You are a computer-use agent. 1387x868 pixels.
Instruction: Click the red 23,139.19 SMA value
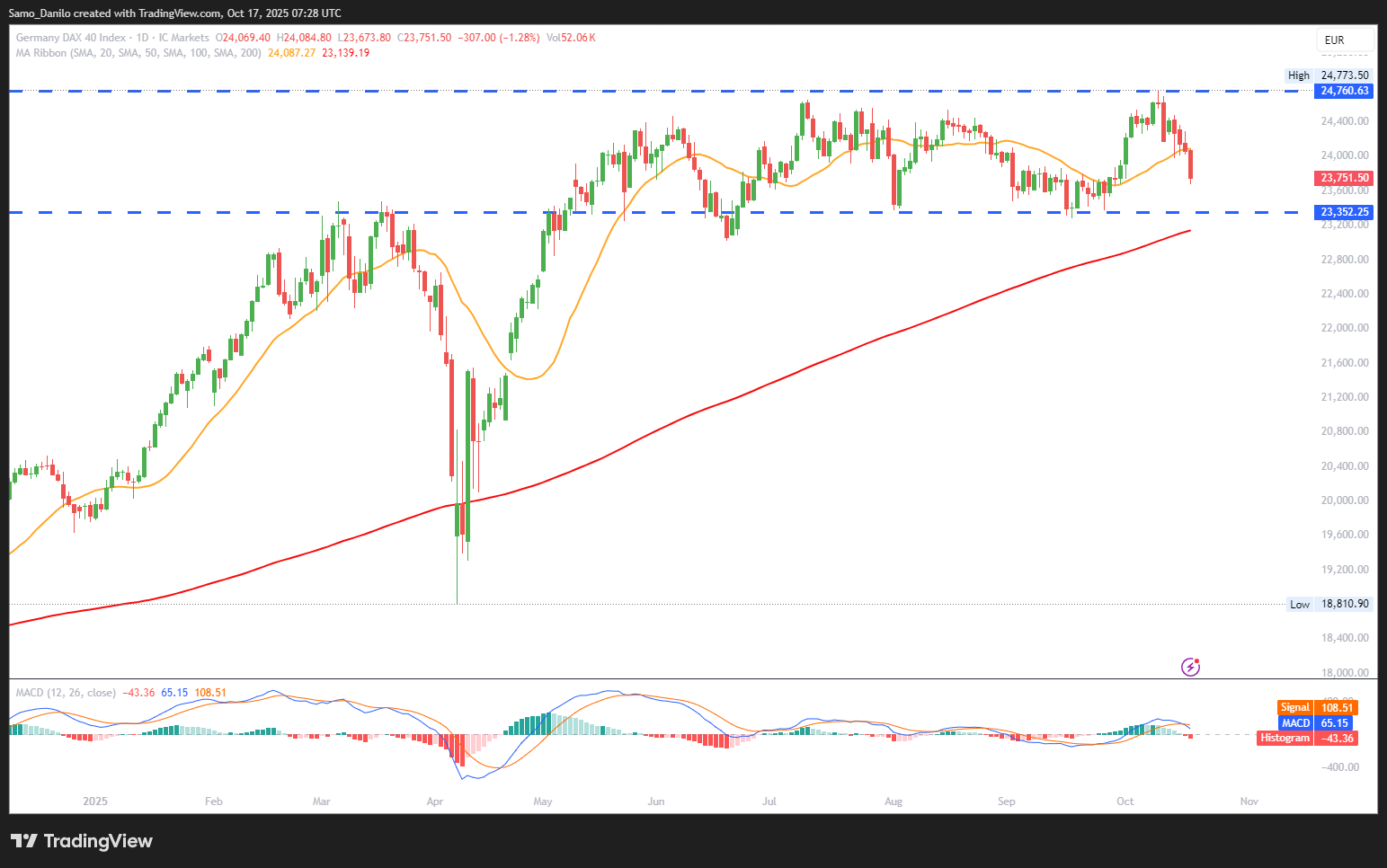pos(345,53)
